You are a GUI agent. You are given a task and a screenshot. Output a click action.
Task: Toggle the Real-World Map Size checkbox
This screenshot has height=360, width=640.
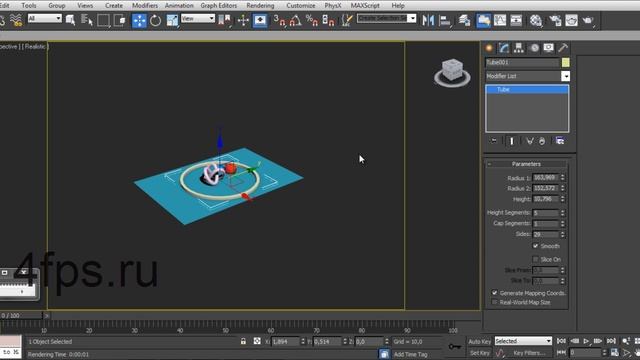tap(495, 302)
